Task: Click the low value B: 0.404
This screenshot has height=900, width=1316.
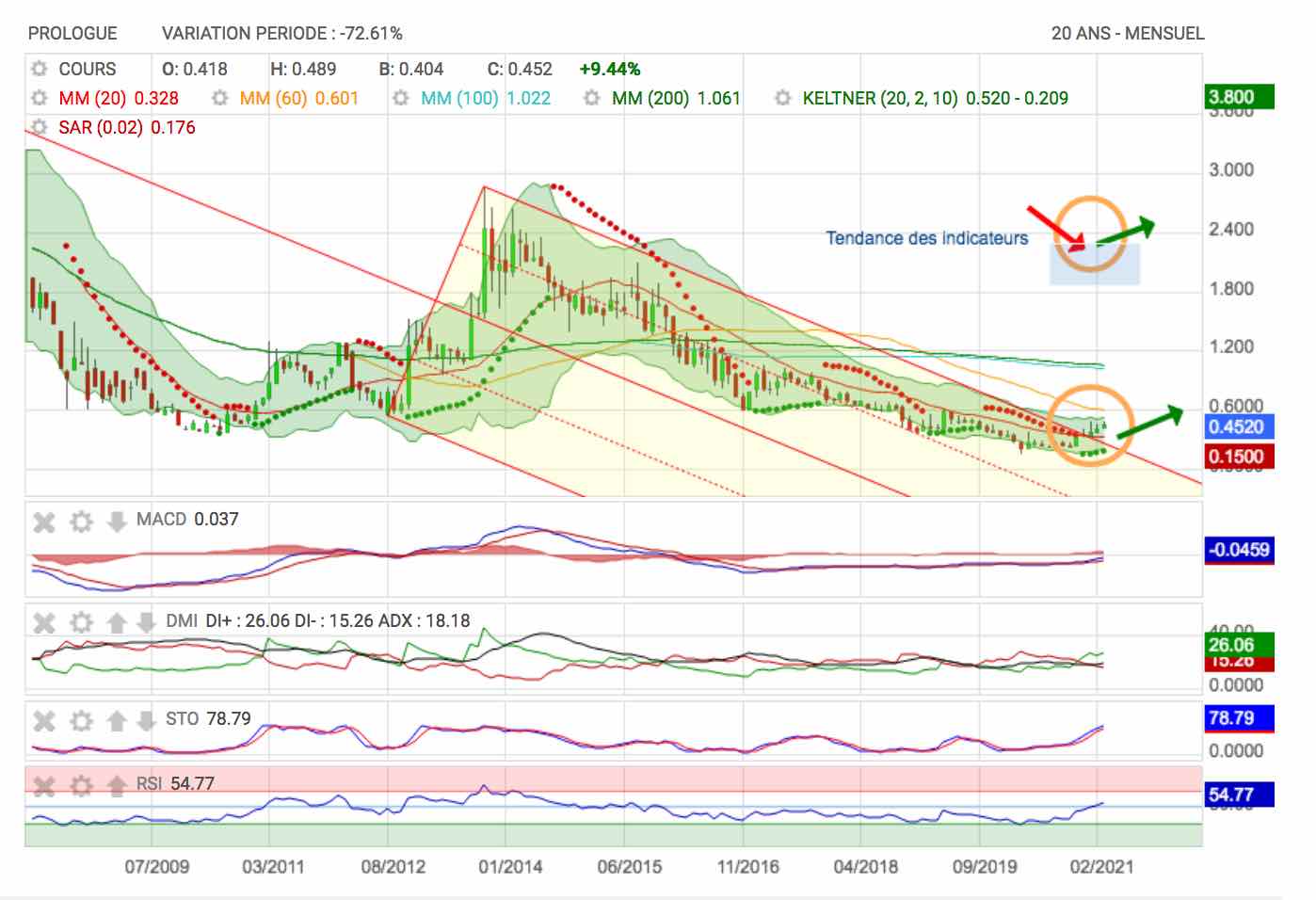Action: point(411,69)
